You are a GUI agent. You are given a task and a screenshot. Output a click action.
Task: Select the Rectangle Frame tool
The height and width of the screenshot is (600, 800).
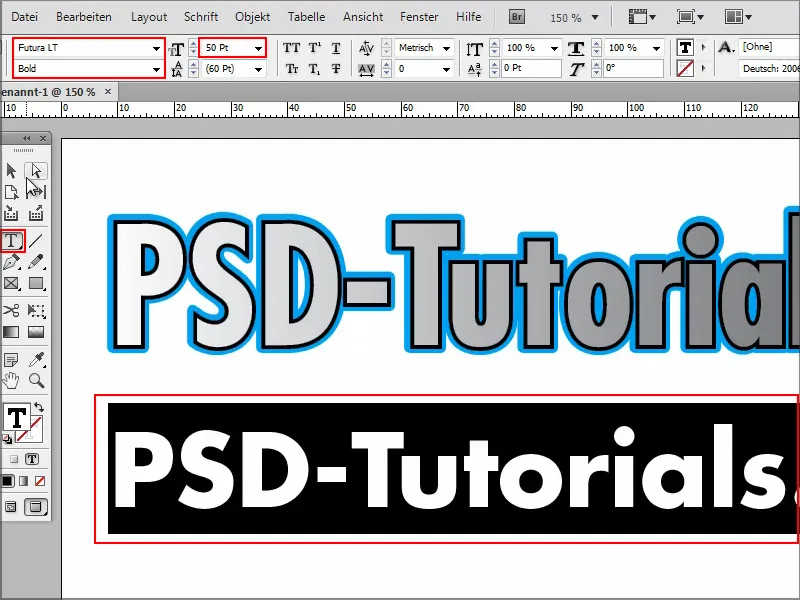tap(11, 284)
